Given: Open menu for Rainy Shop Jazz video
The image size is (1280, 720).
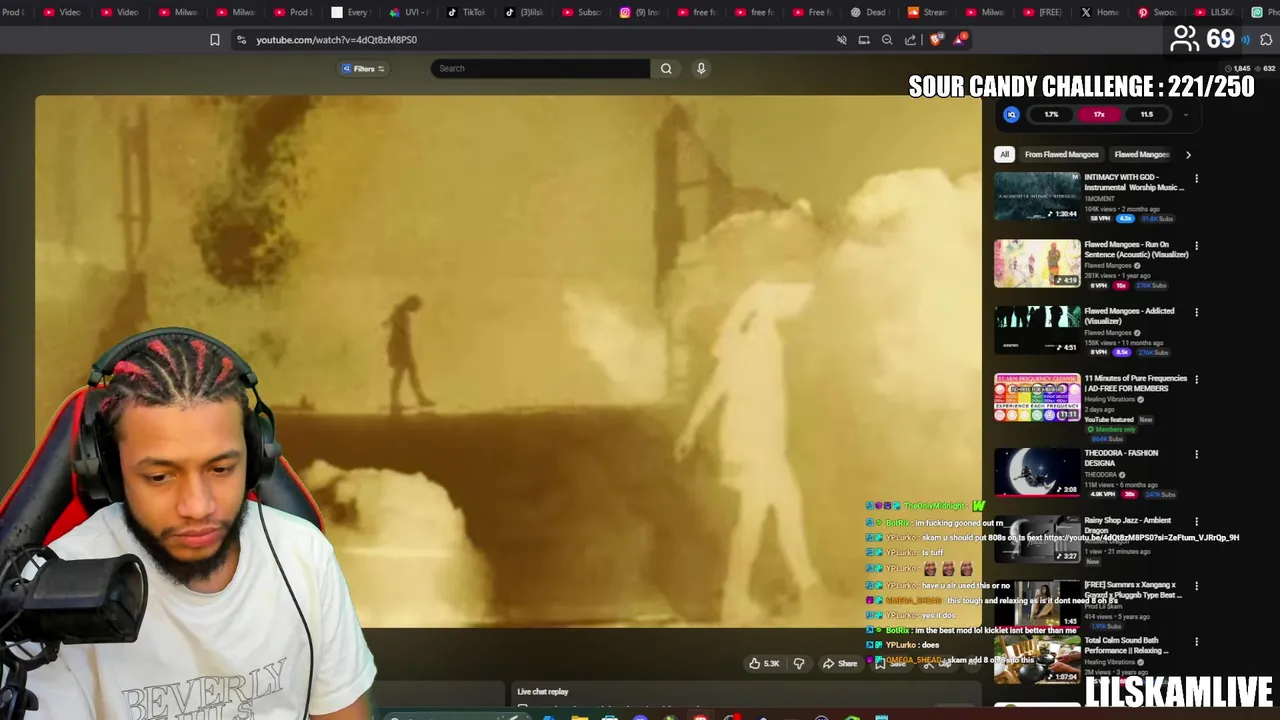Looking at the screenshot, I should pos(1196,521).
